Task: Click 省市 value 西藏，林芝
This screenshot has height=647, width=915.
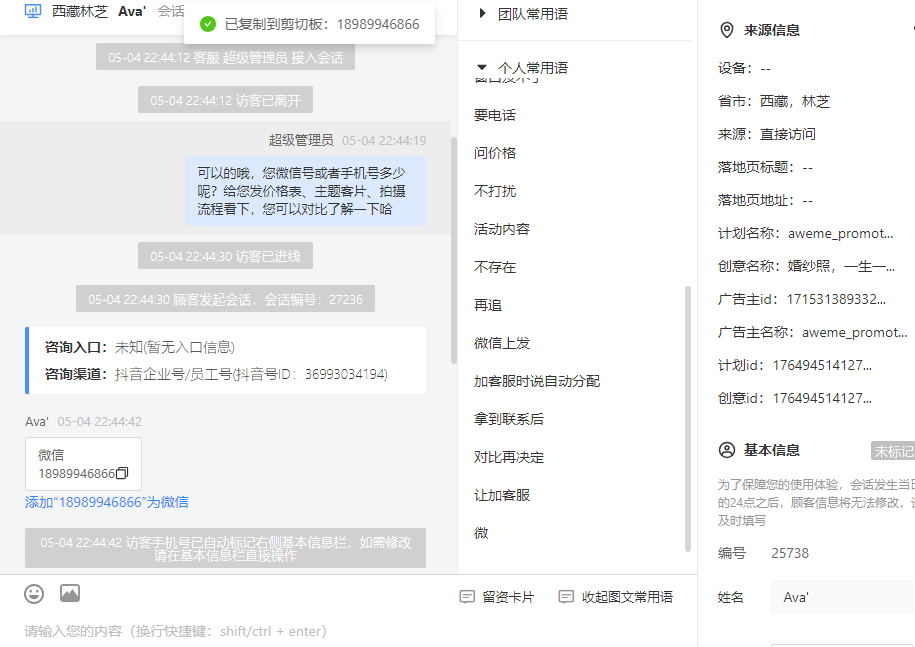Action: [x=795, y=102]
